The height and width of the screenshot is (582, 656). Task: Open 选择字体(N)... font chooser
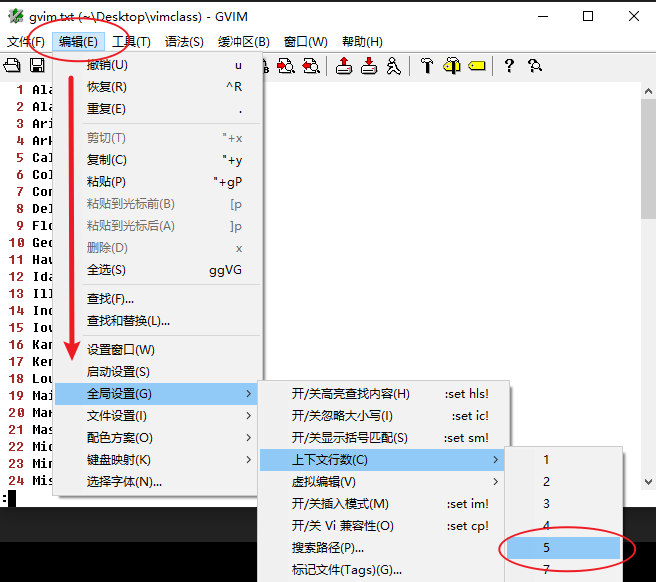coord(157,482)
